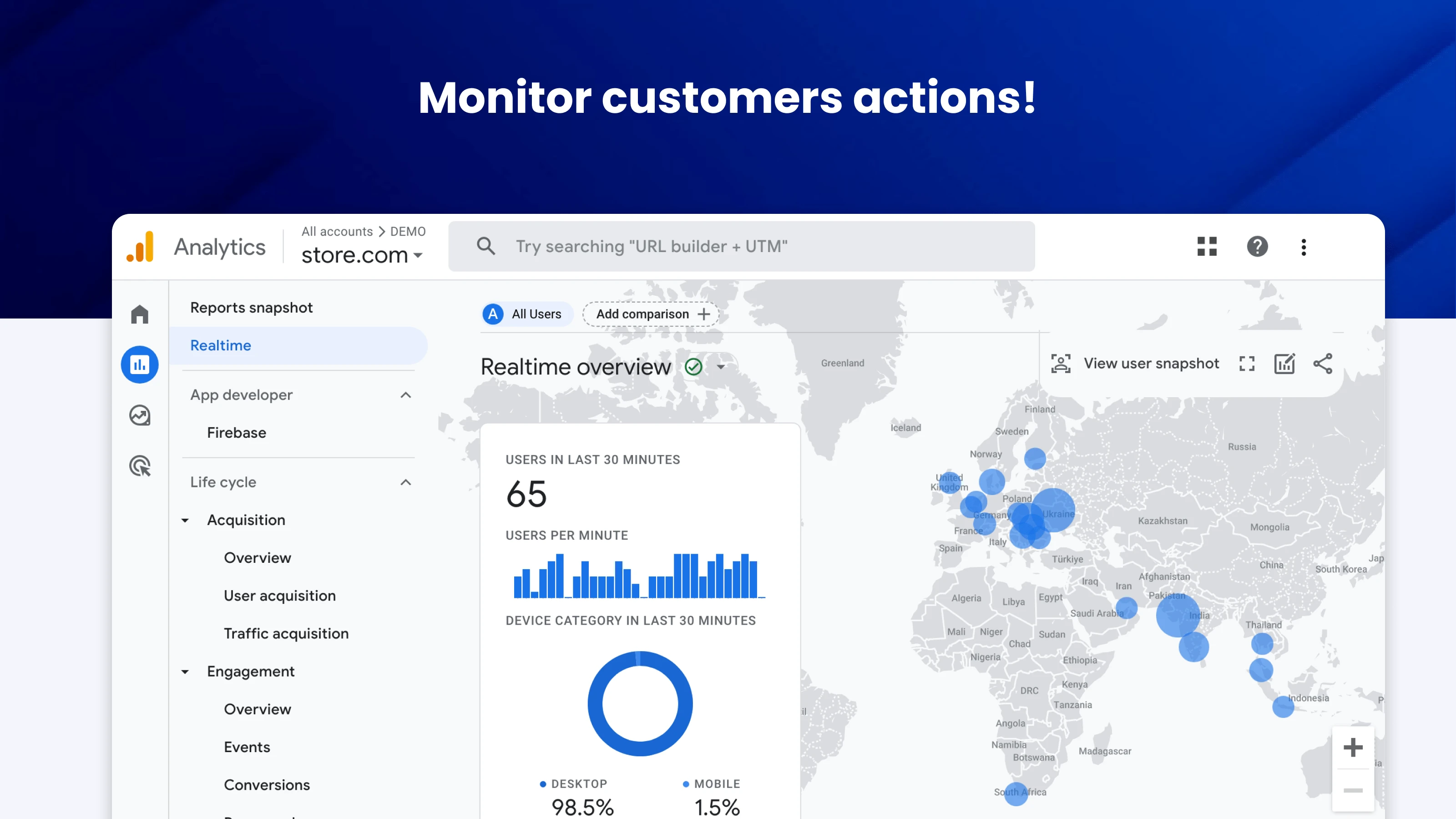
Task: Collapse the Life cycle section
Action: [405, 482]
